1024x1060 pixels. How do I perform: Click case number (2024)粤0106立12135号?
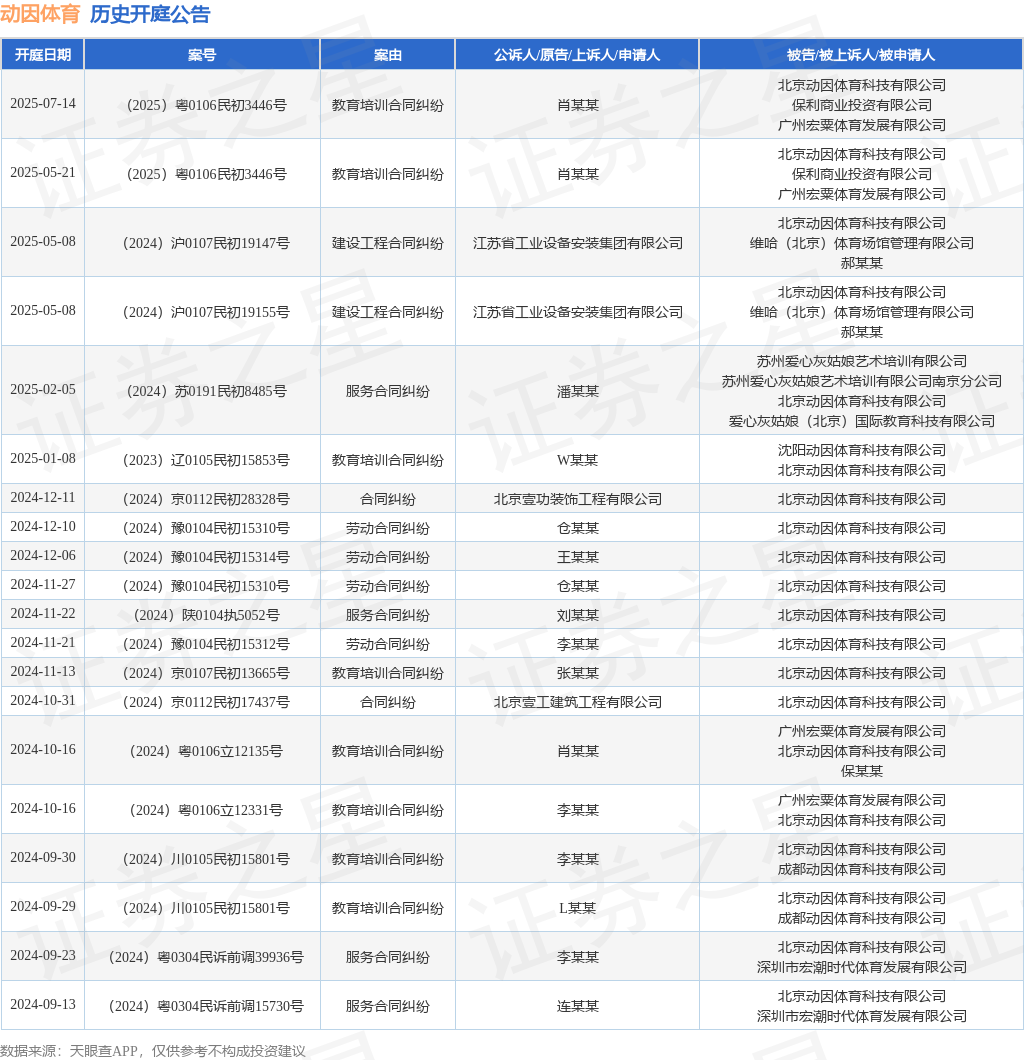pos(205,751)
